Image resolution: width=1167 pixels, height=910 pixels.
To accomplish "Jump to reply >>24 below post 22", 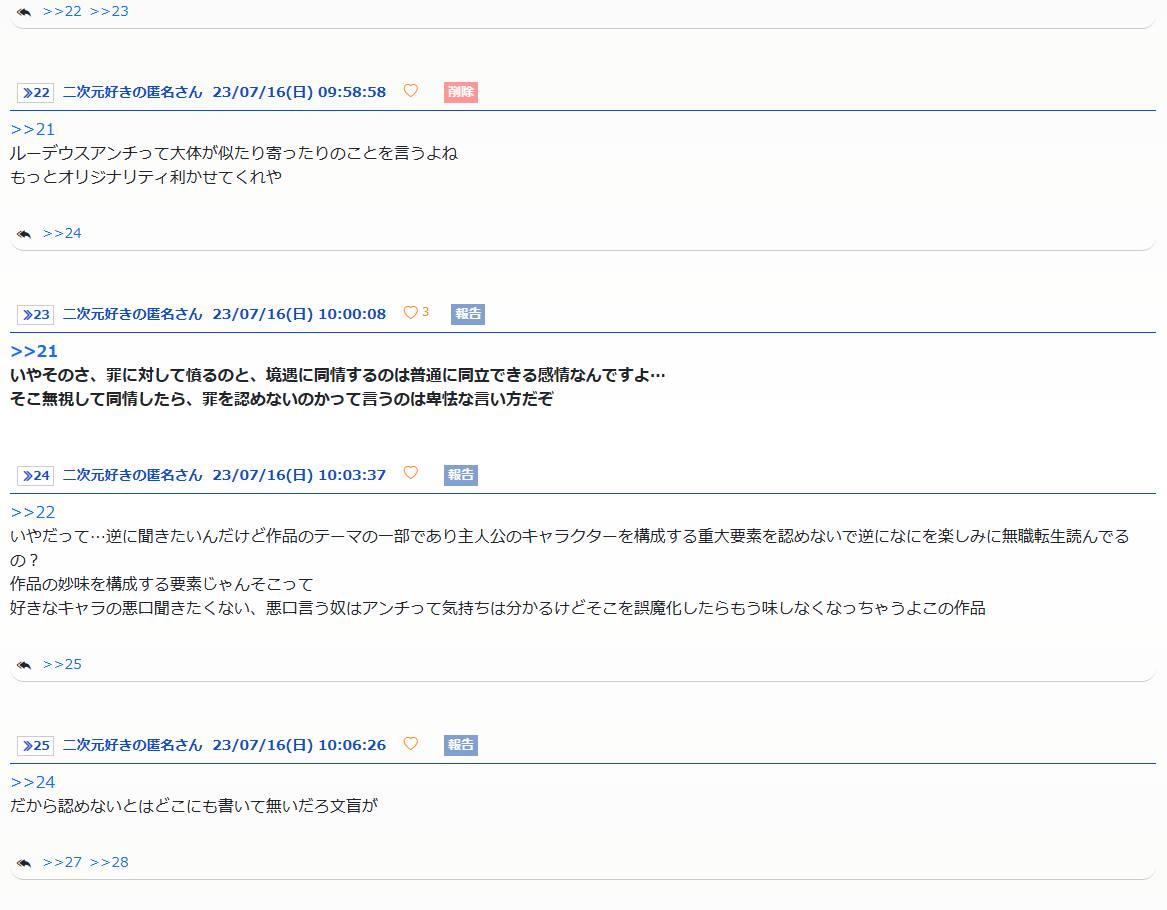I will click(62, 234).
